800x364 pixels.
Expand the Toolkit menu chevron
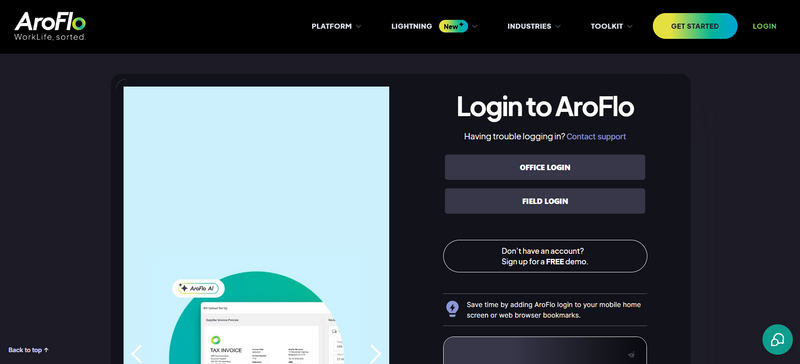pyautogui.click(x=630, y=27)
